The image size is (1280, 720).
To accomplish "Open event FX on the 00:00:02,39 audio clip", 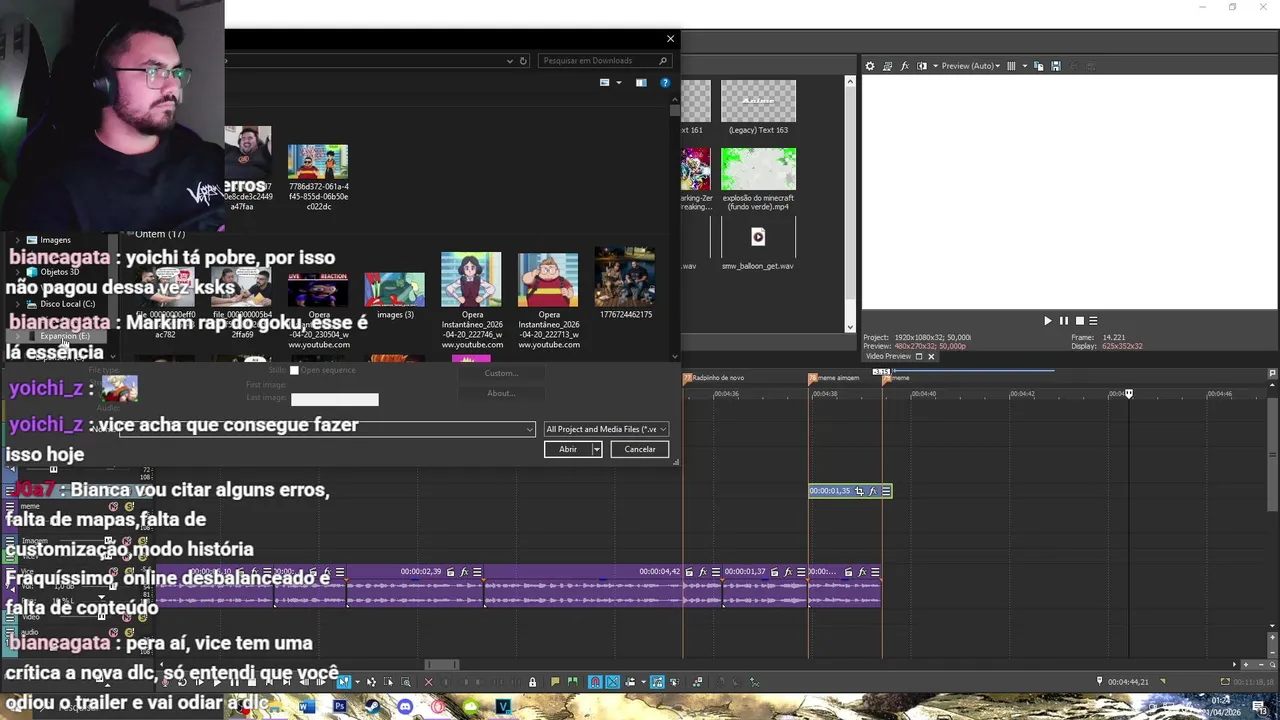I will pyautogui.click(x=464, y=572).
